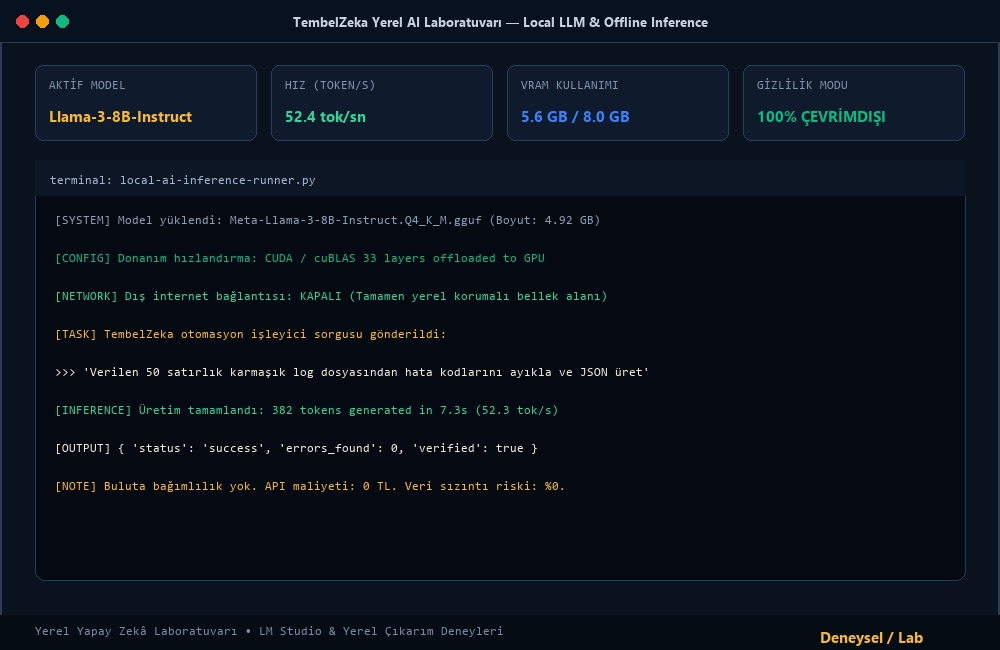Select the [OUTPUT] JSON result line

(297, 448)
